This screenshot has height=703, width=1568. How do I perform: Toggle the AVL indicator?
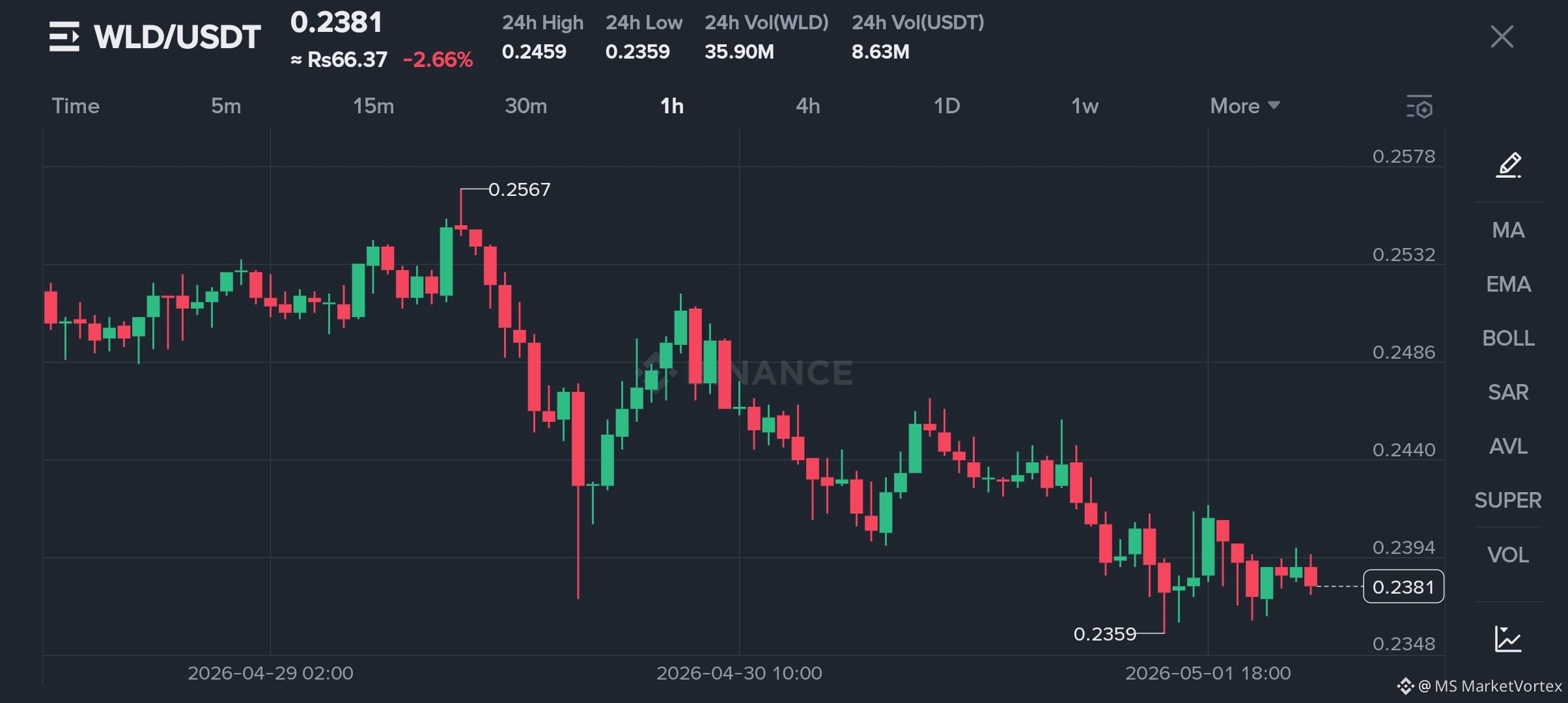[x=1508, y=446]
